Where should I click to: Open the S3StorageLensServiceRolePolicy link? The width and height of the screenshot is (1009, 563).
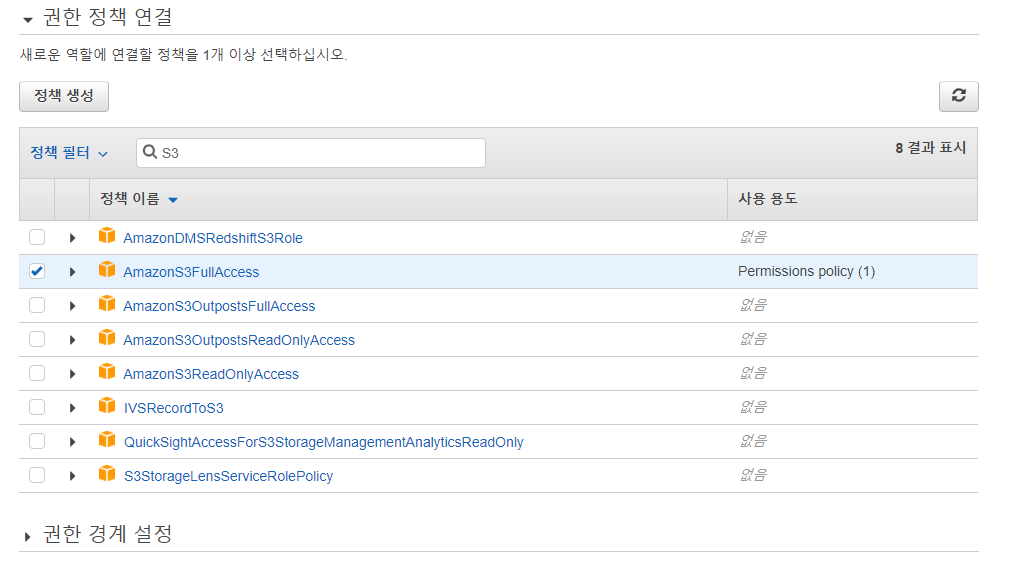point(228,477)
